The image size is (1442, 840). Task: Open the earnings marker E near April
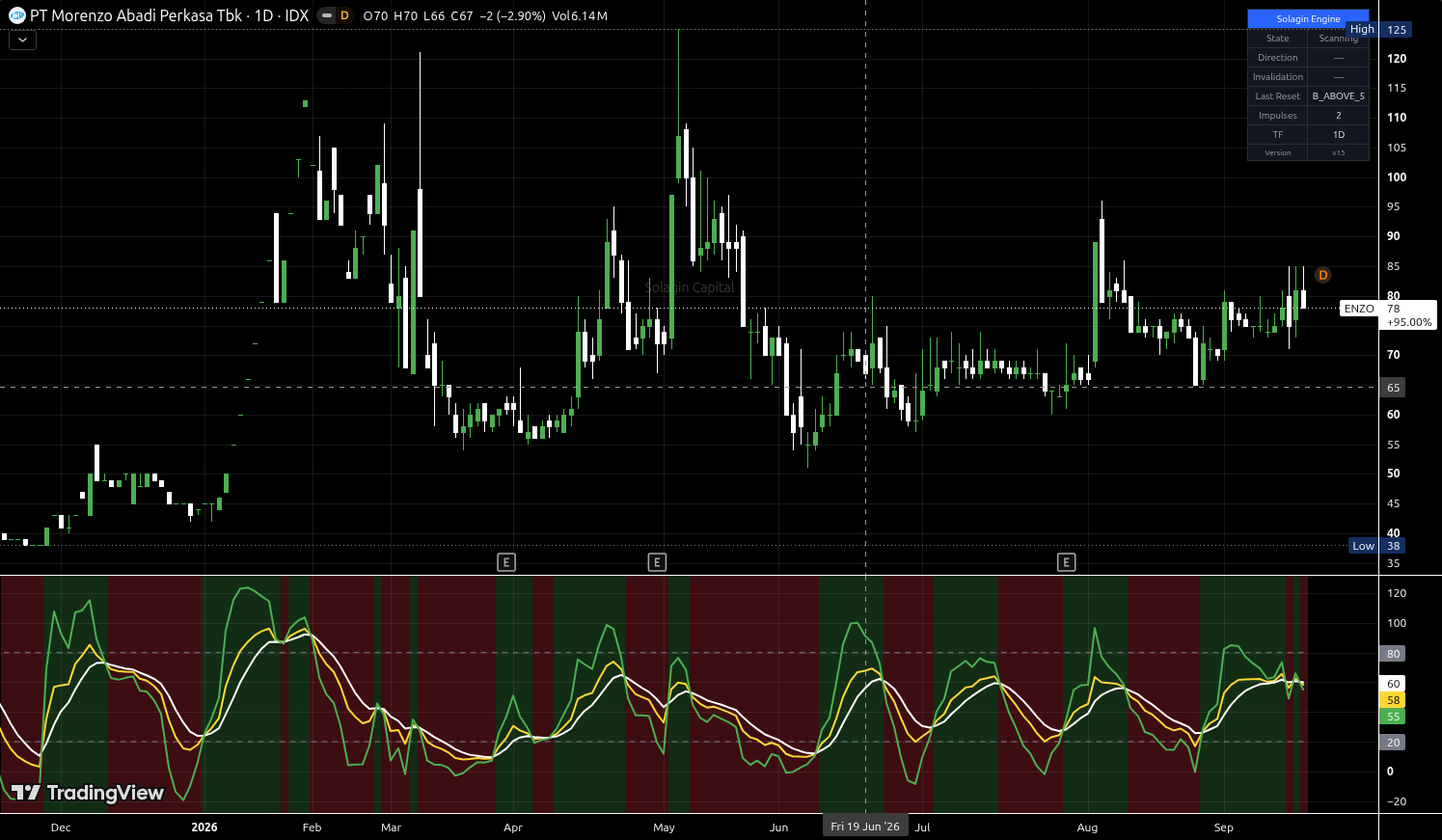click(506, 562)
